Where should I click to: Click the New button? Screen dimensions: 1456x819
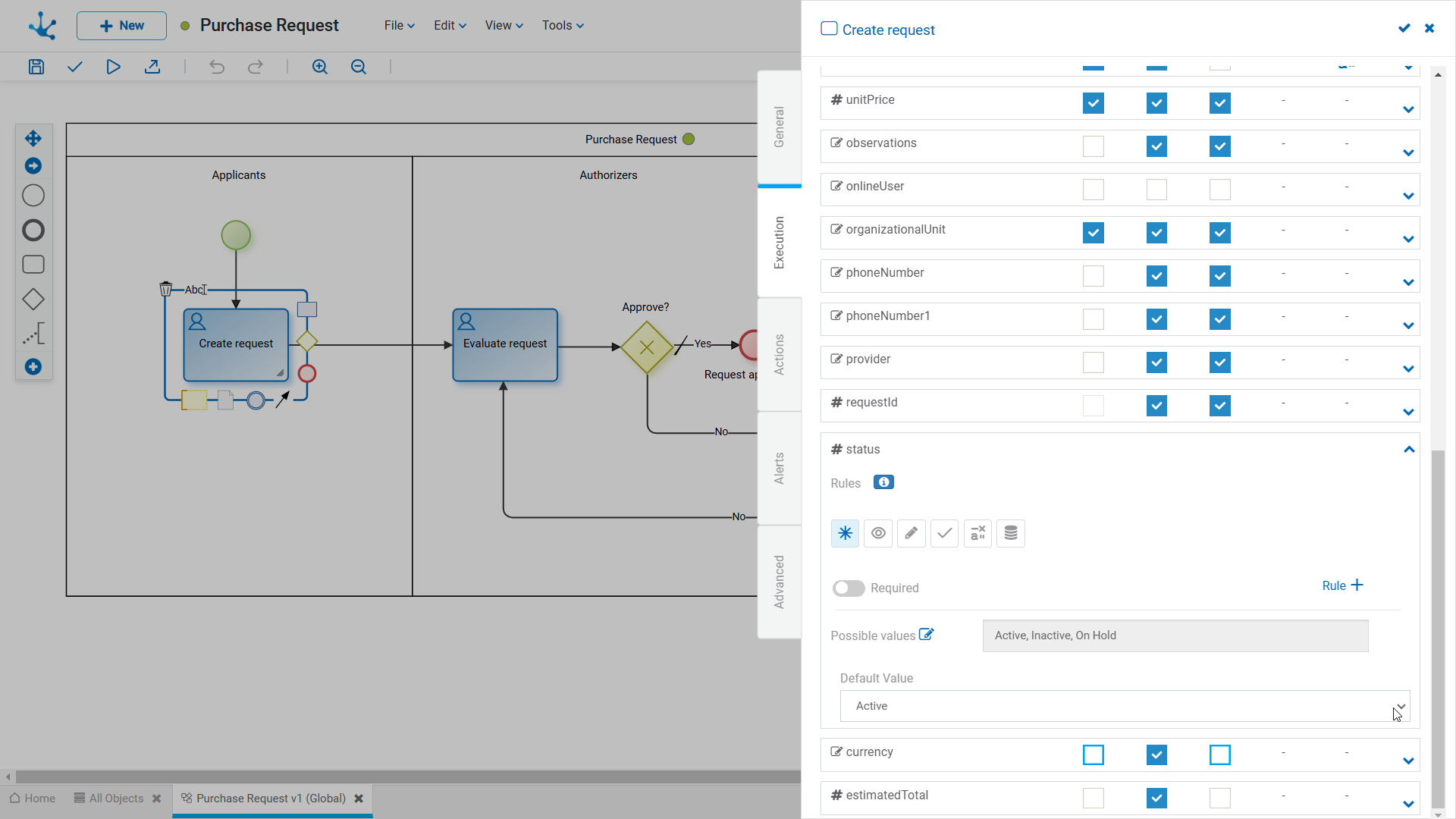(x=121, y=26)
